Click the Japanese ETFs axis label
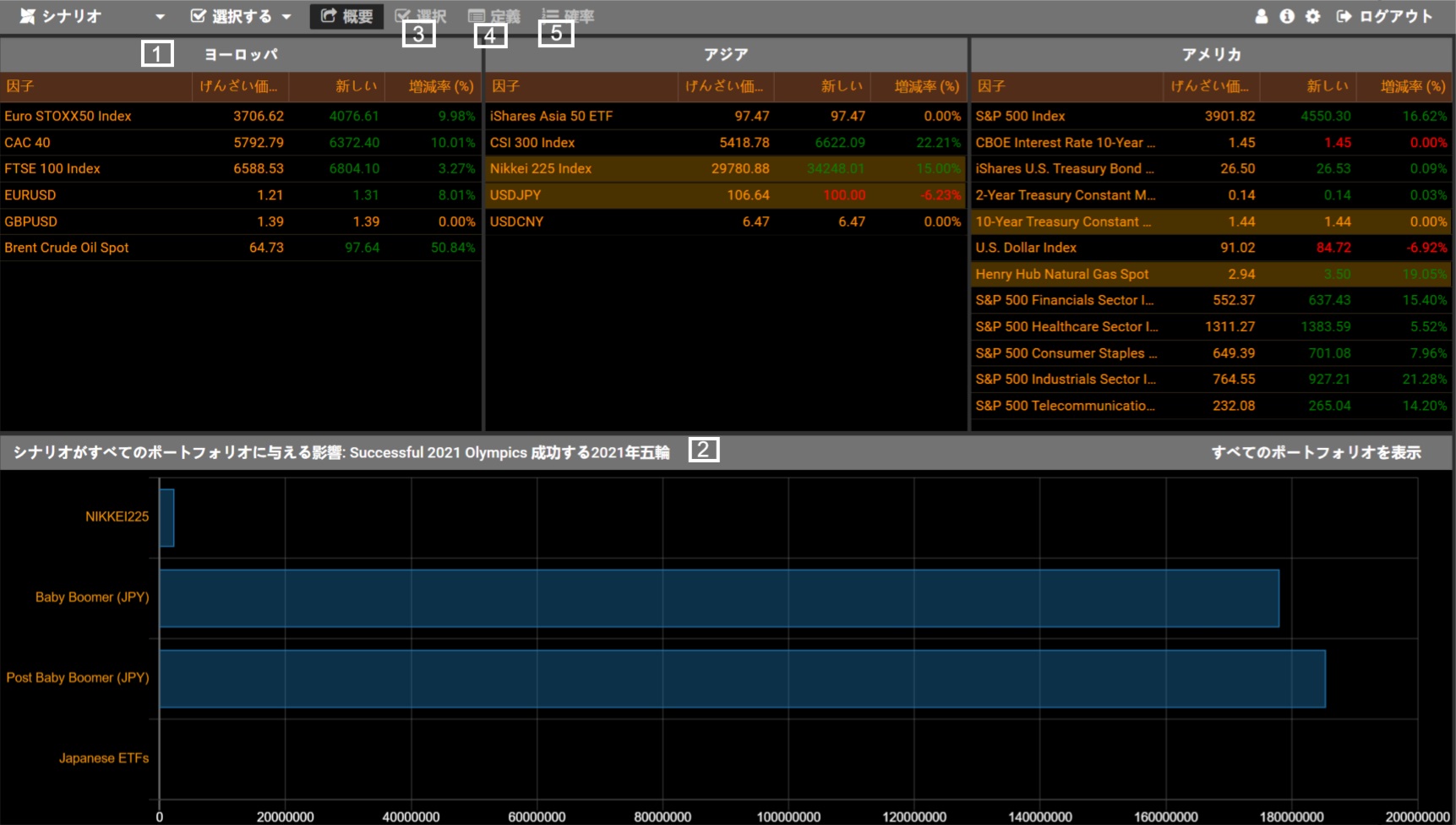The width and height of the screenshot is (1456, 825). click(104, 758)
